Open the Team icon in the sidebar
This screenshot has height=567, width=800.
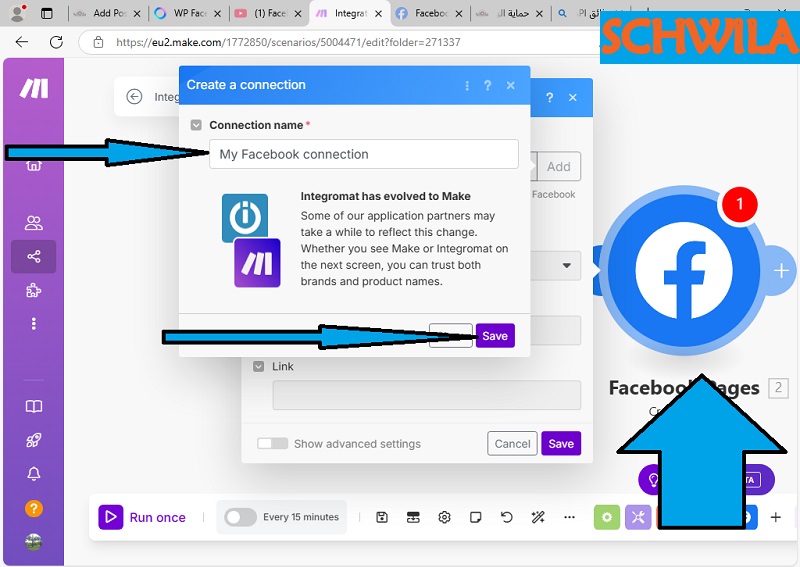(34, 223)
